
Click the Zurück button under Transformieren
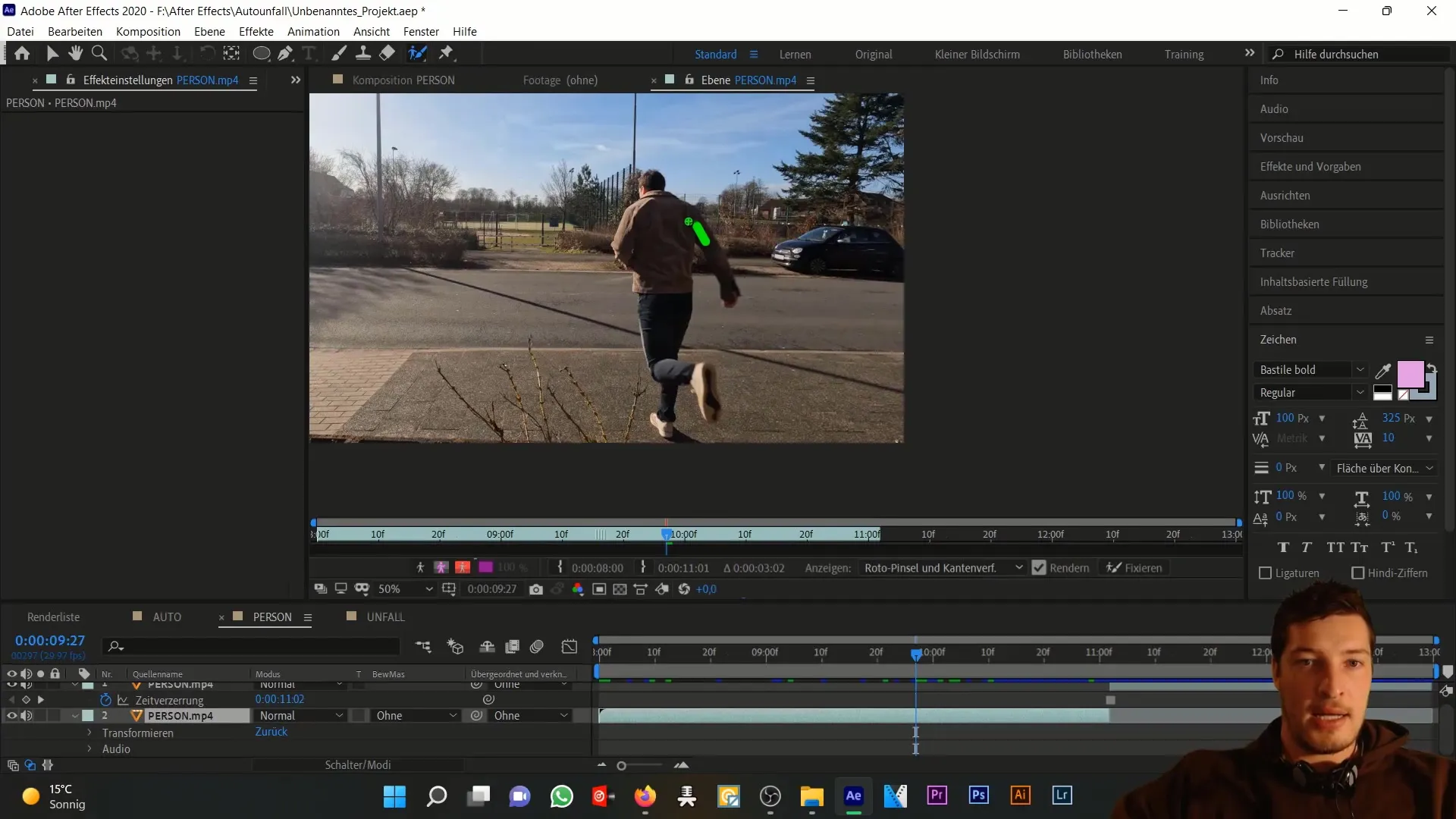tap(271, 732)
